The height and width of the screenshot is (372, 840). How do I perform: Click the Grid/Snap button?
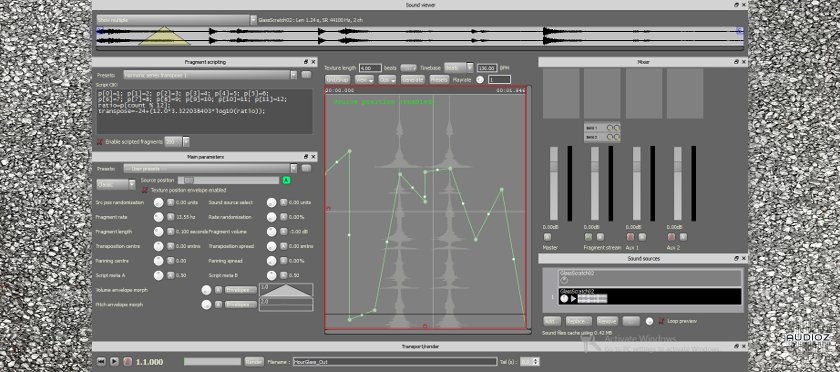click(x=338, y=79)
